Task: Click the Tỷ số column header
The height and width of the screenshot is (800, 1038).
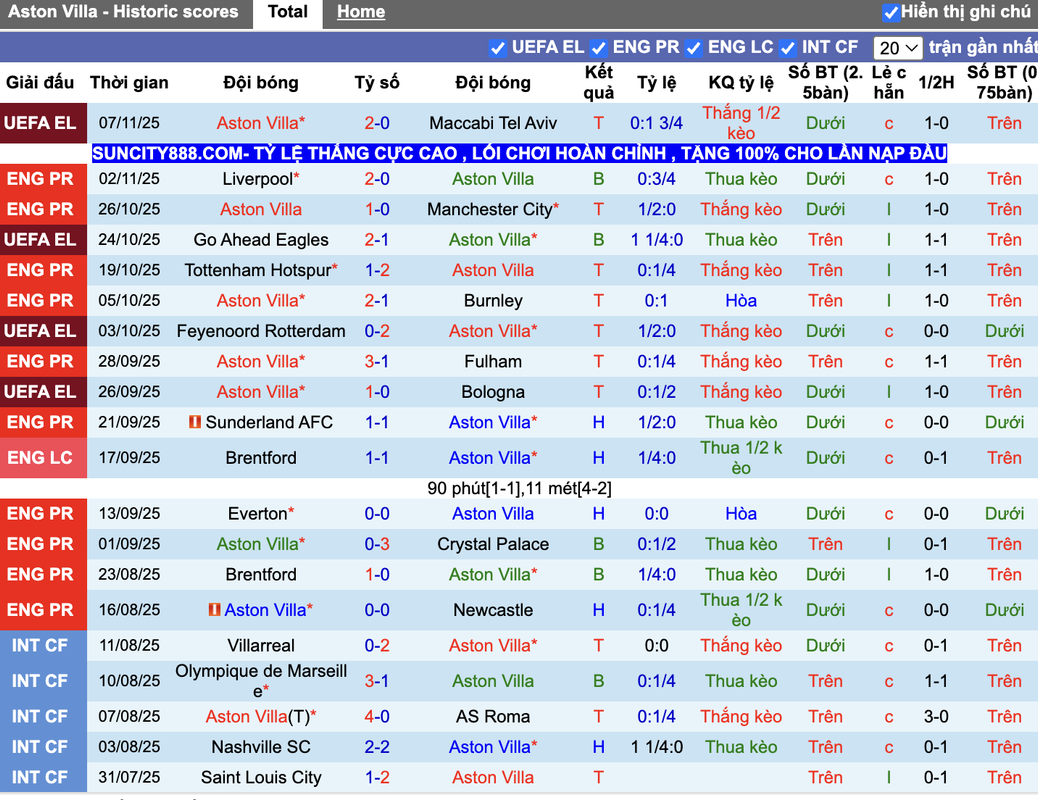Action: (x=377, y=83)
